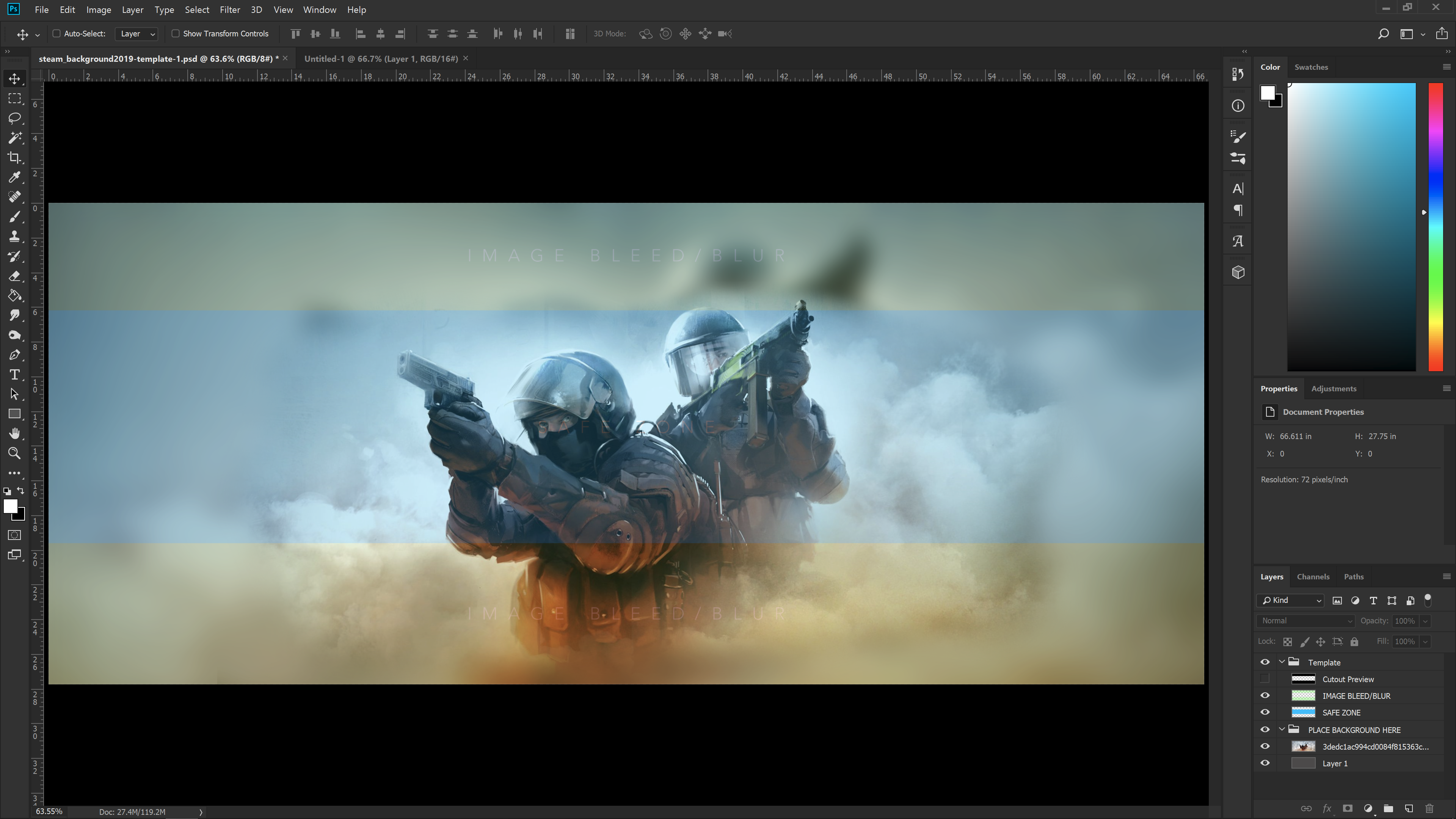Open the Character panel icon
Image resolution: width=1456 pixels, height=819 pixels.
[1238, 189]
